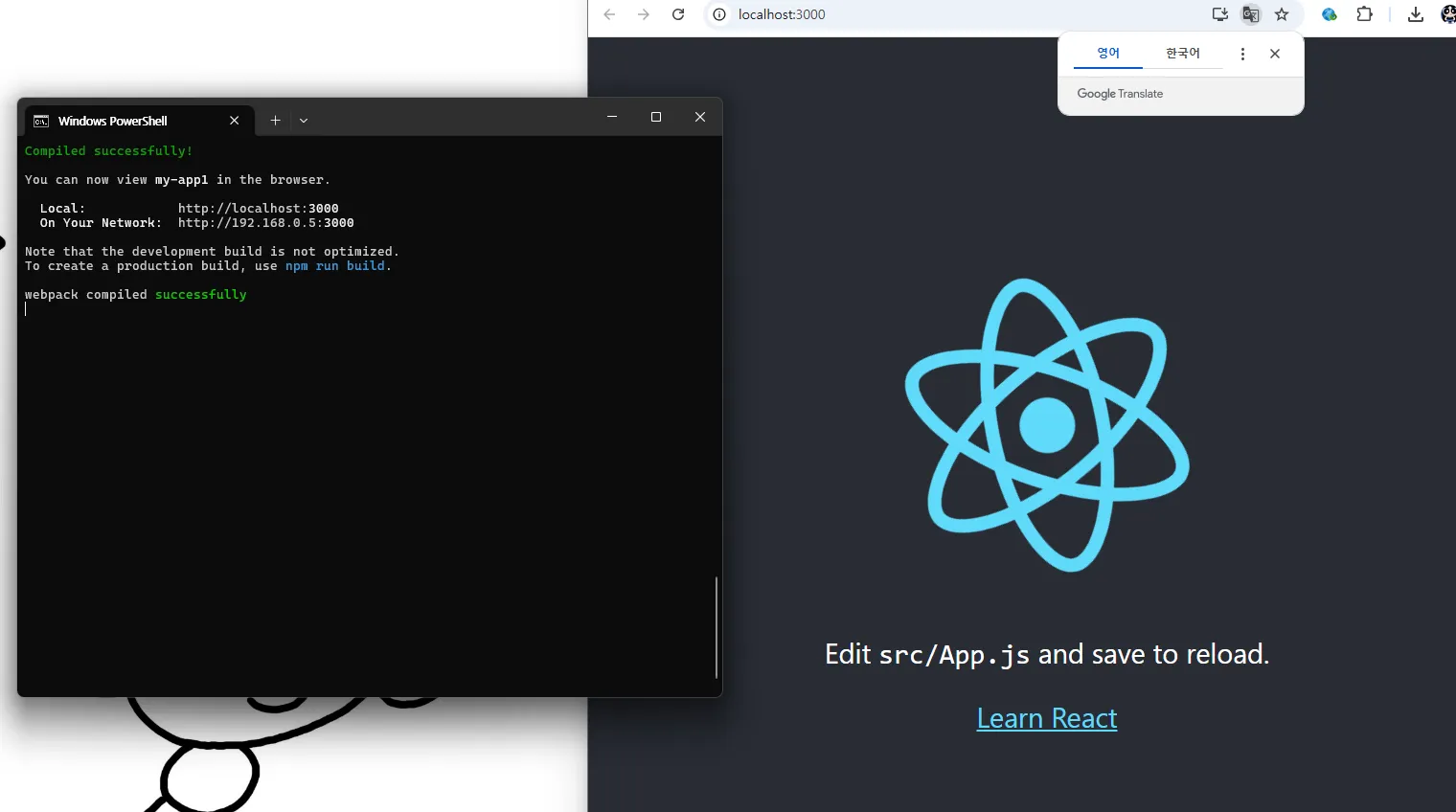Viewport: 1456px width, 812px height.
Task: Open the terminal profile dropdown arrow
Action: pyautogui.click(x=304, y=121)
